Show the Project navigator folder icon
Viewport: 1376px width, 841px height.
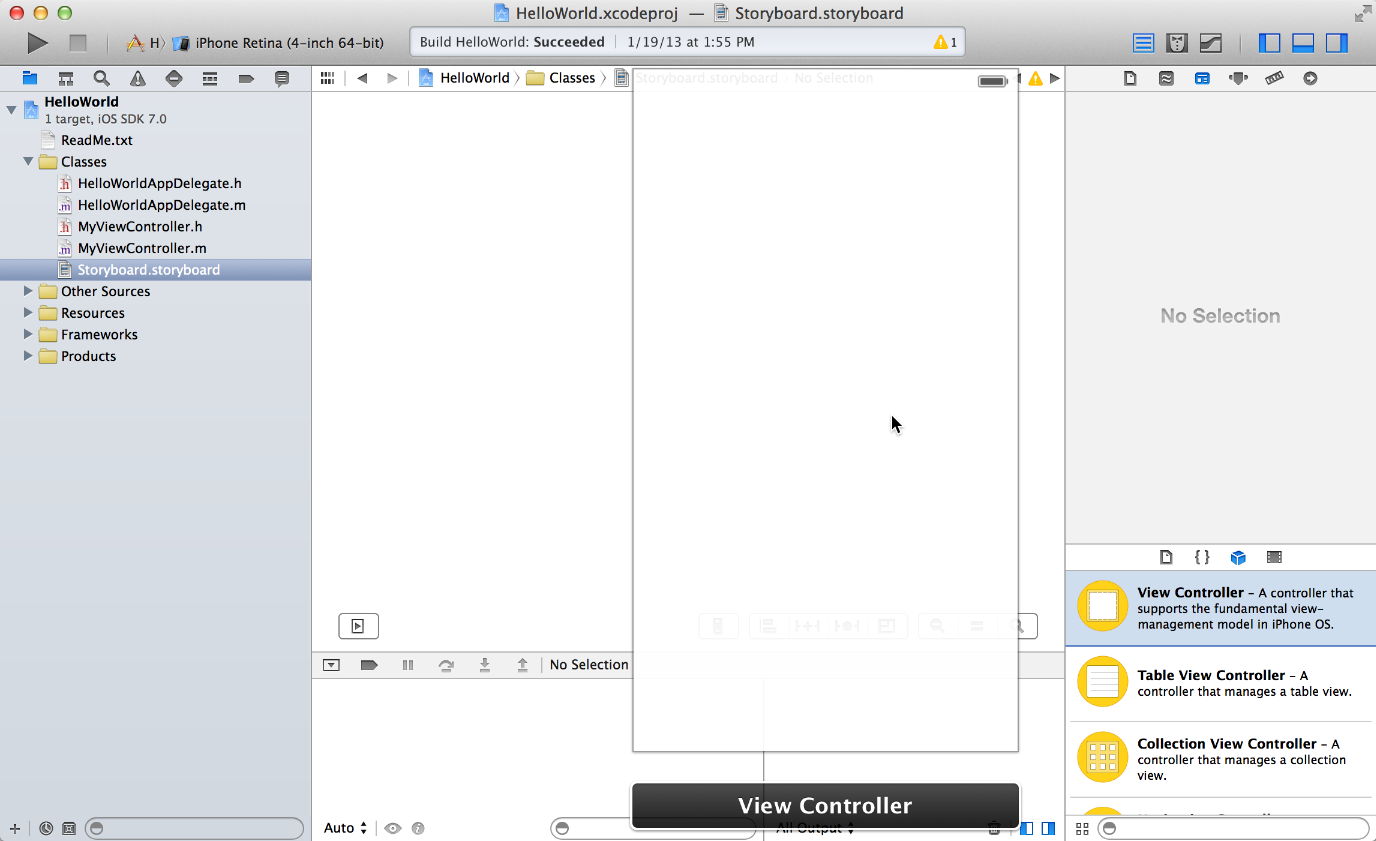click(30, 78)
